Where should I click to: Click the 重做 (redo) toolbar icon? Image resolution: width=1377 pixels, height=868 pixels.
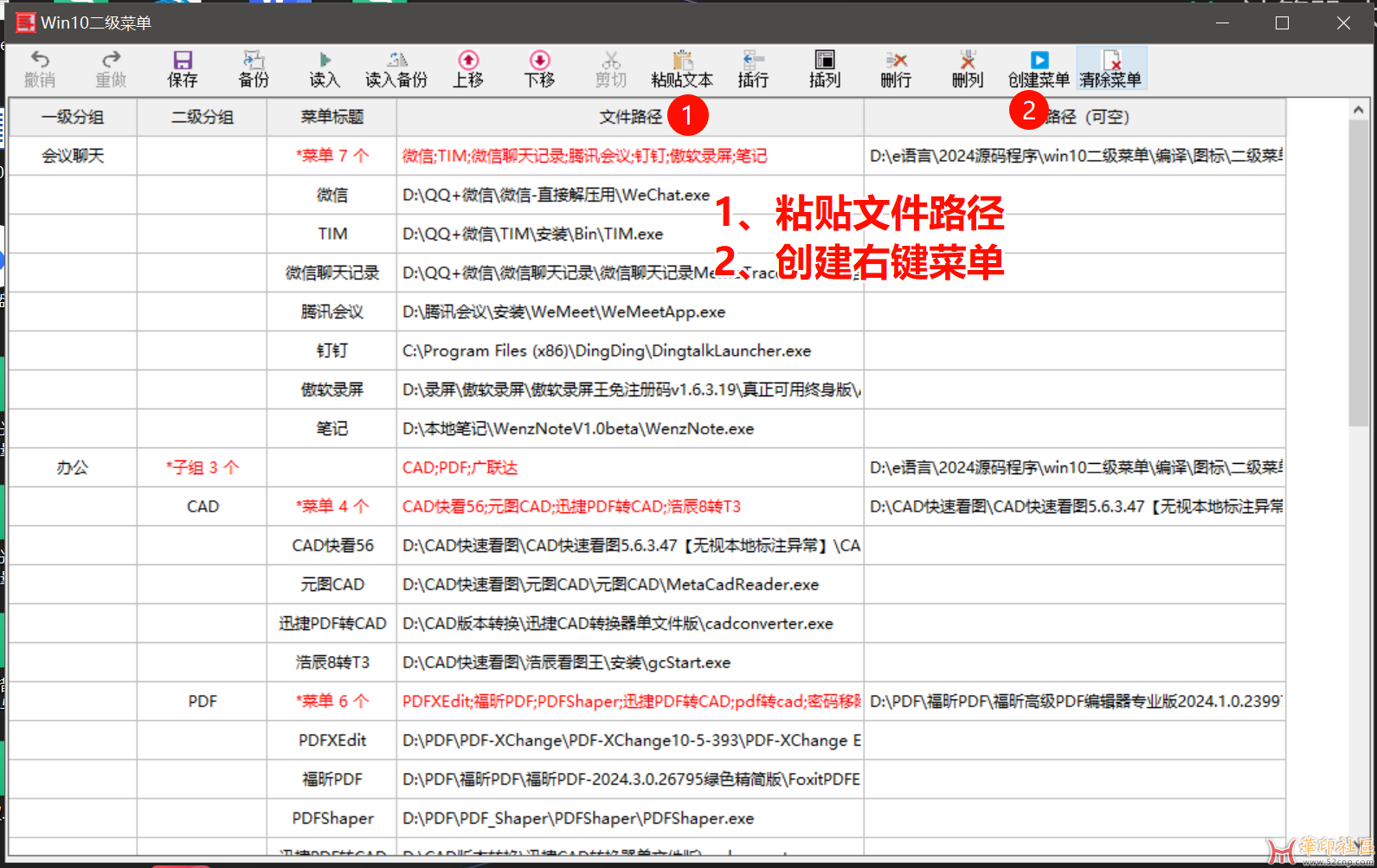[x=111, y=68]
